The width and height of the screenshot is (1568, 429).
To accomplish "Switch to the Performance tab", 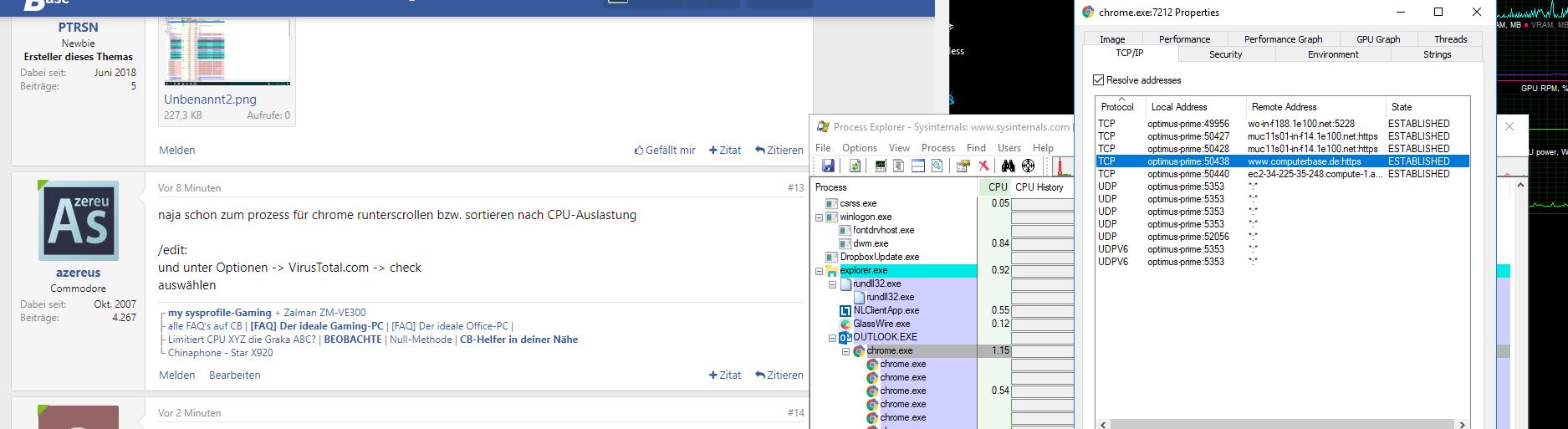I will point(1184,39).
